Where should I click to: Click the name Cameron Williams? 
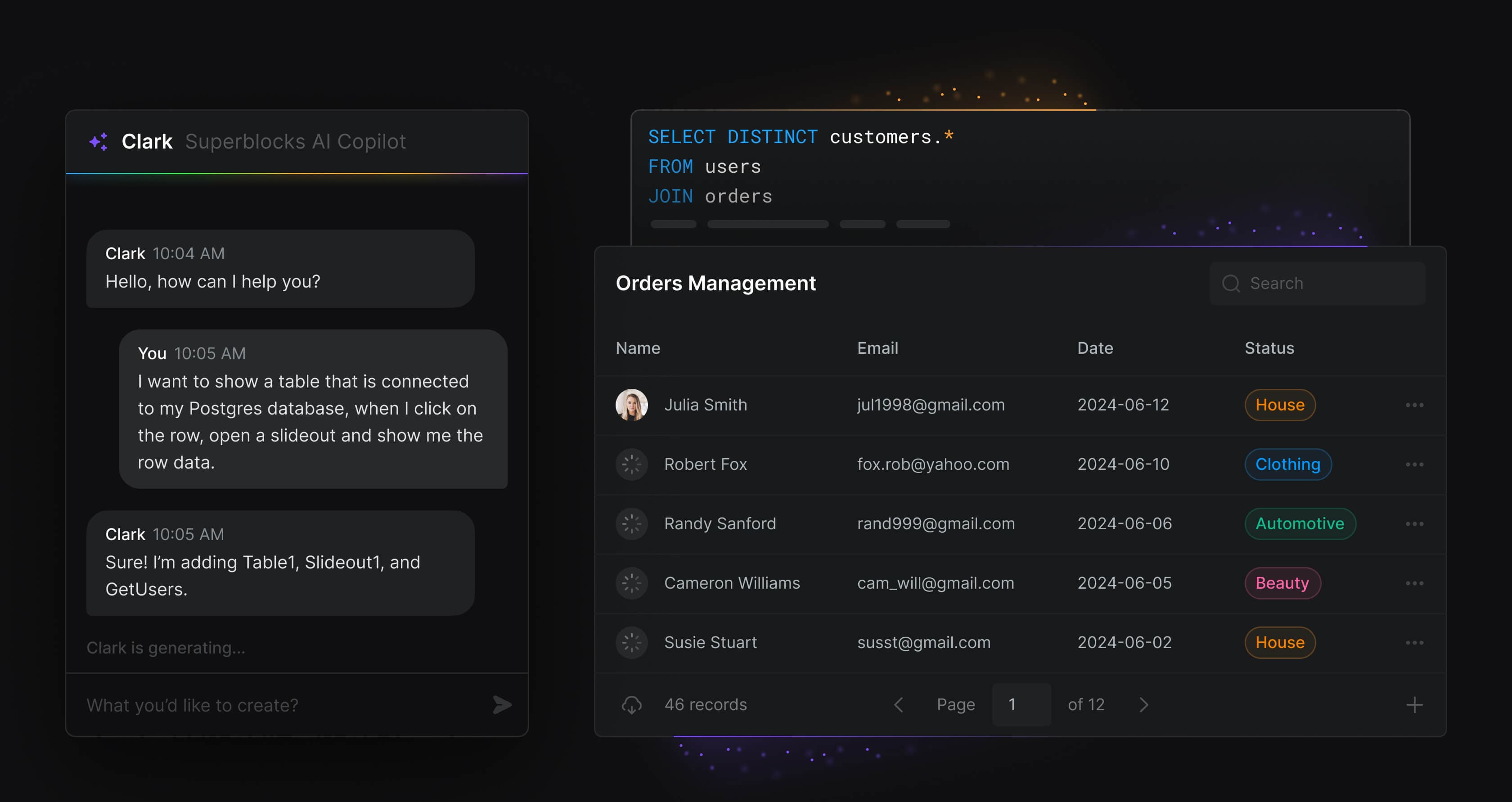tap(732, 582)
